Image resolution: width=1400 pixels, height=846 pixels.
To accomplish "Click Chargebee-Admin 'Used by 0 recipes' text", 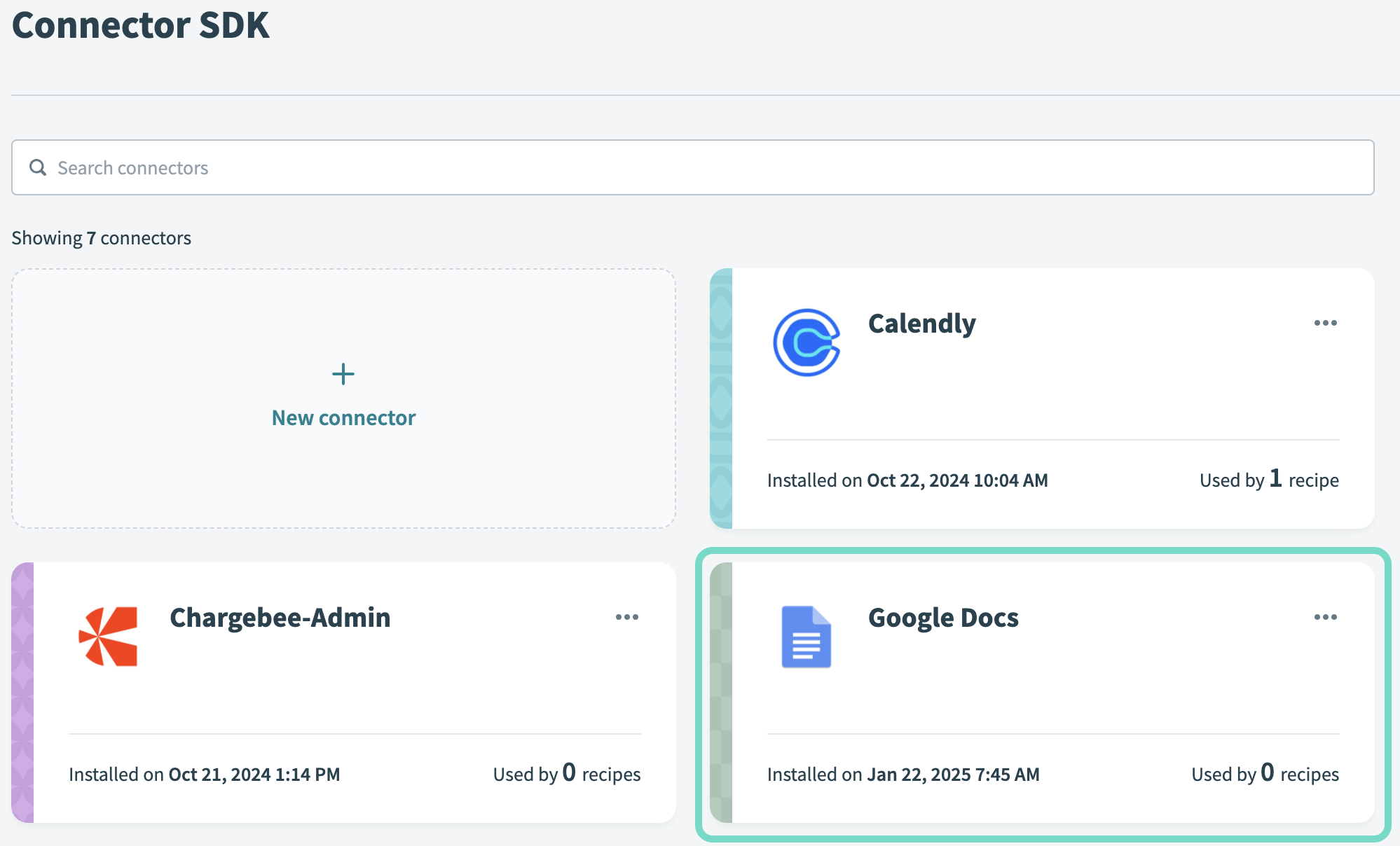I will (566, 774).
